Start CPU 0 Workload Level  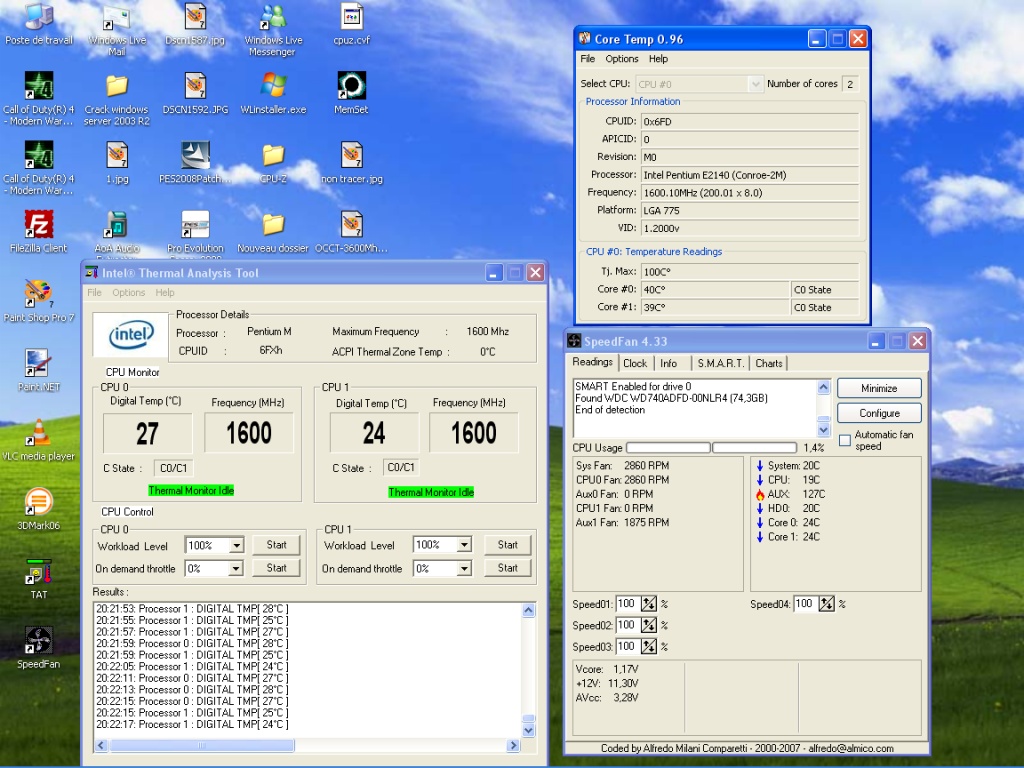pyautogui.click(x=276, y=545)
